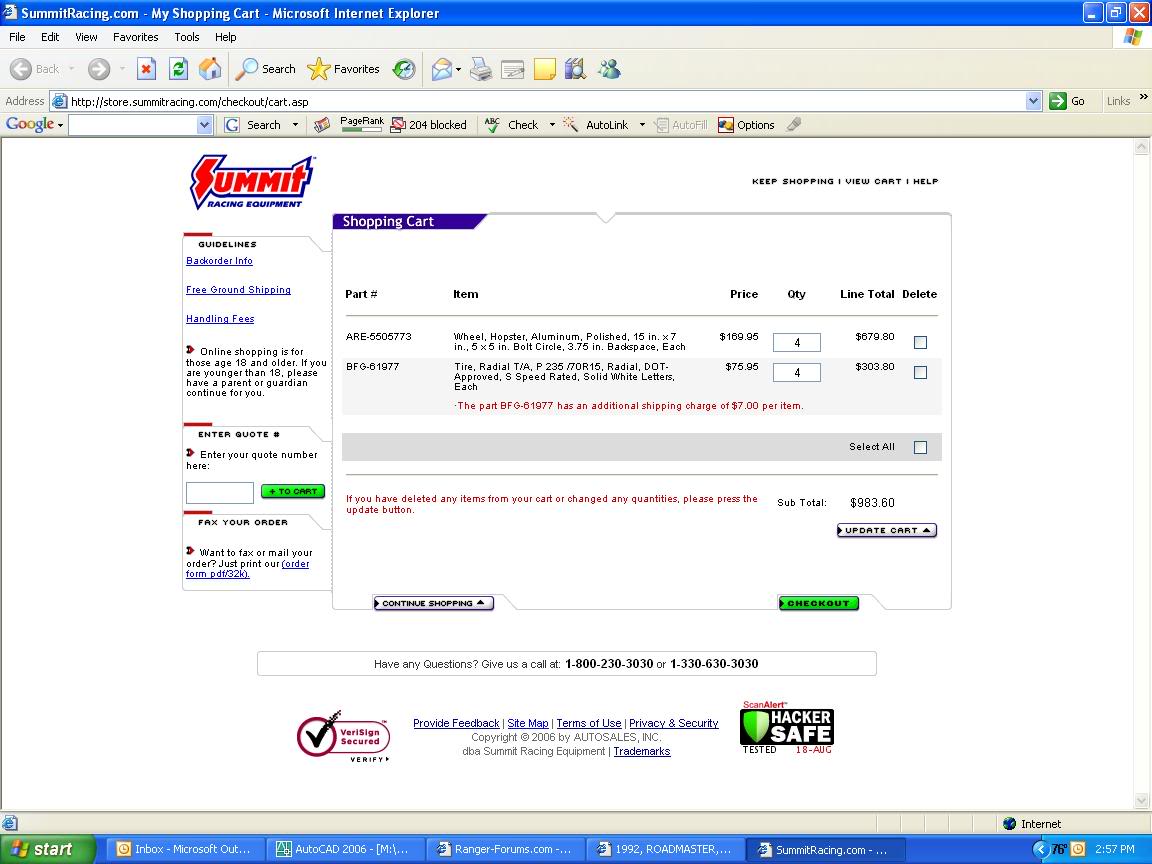This screenshot has height=864, width=1152.
Task: Click the highlighter pen toolbar icon
Action: pos(793,125)
